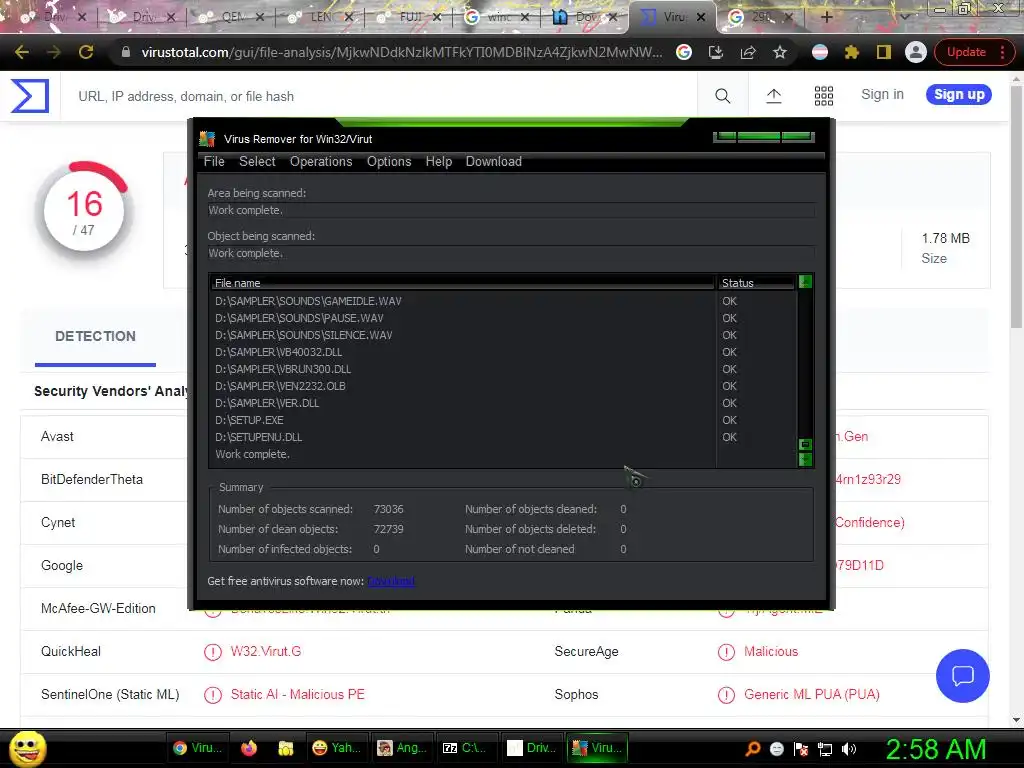Click the volume speaker tray icon
The height and width of the screenshot is (768, 1024).
pos(849,749)
